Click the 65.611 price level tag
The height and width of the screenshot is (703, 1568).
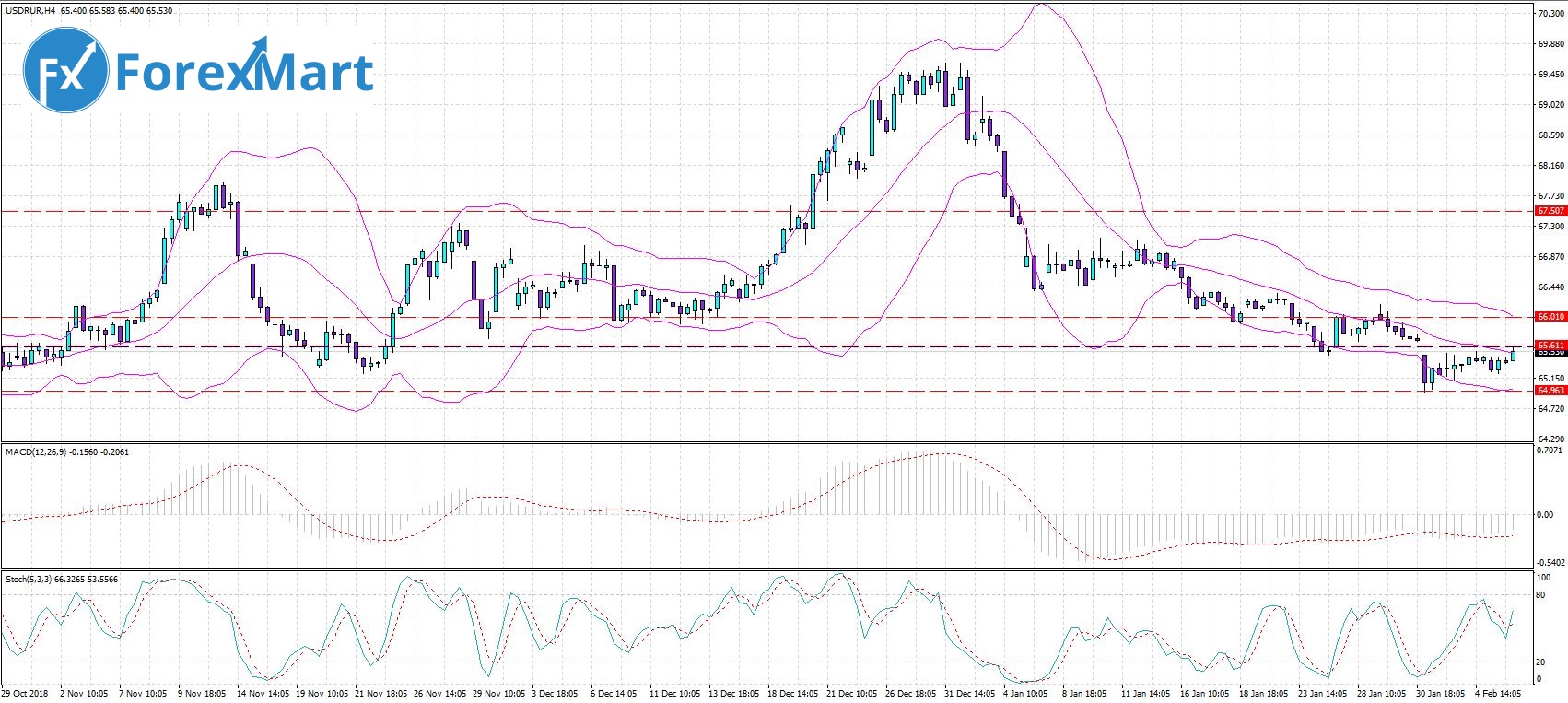coord(1550,346)
